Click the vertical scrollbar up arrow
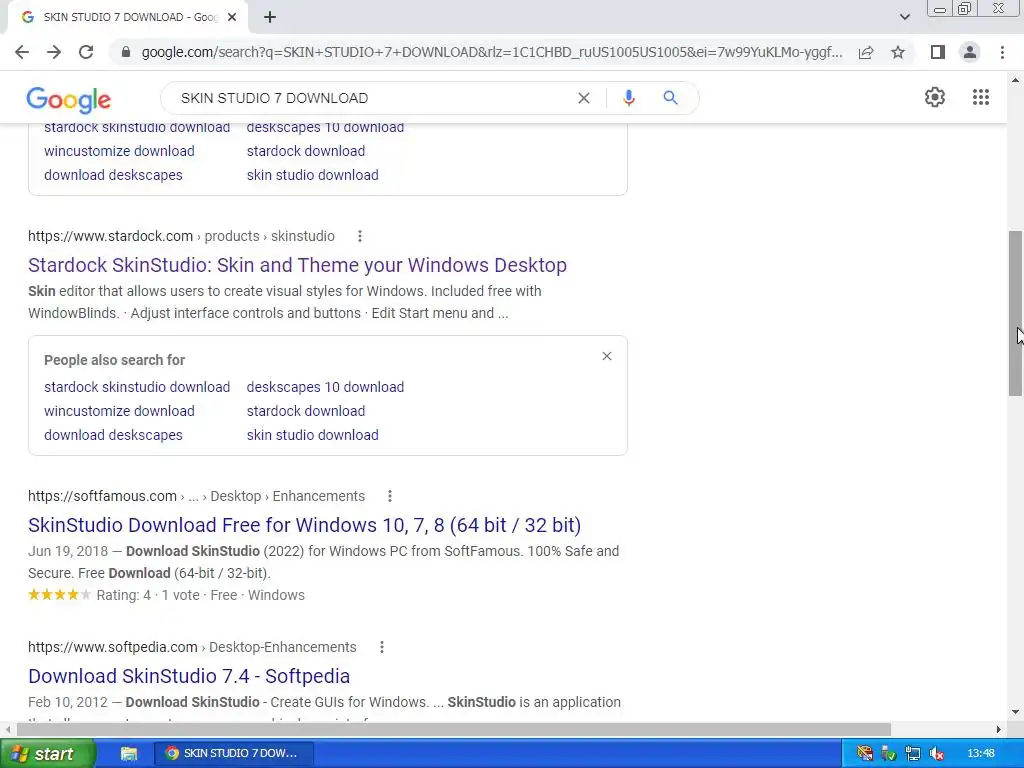Screen dimensions: 1024x768 1015,80
